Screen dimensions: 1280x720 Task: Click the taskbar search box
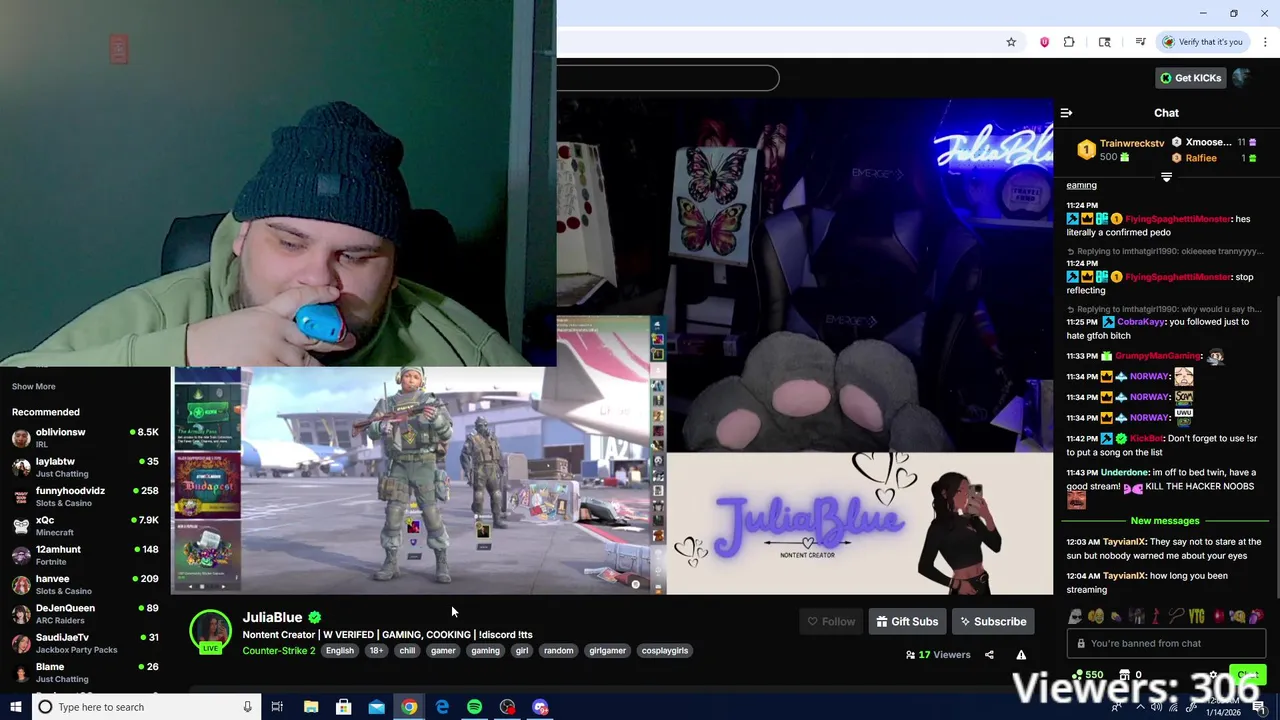[x=147, y=707]
